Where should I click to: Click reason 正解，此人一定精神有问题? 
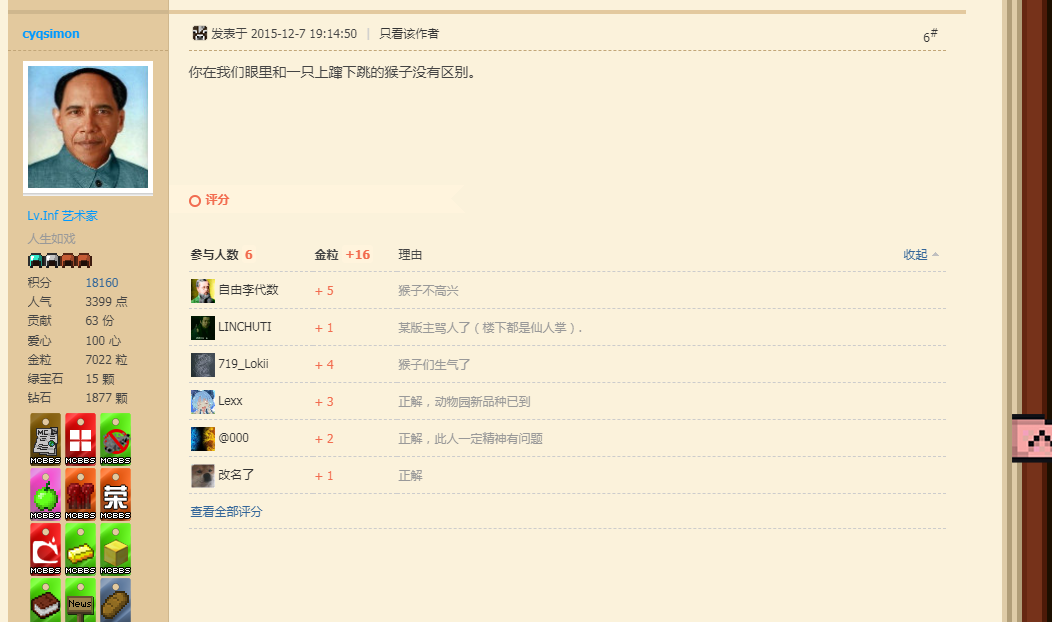tap(470, 438)
